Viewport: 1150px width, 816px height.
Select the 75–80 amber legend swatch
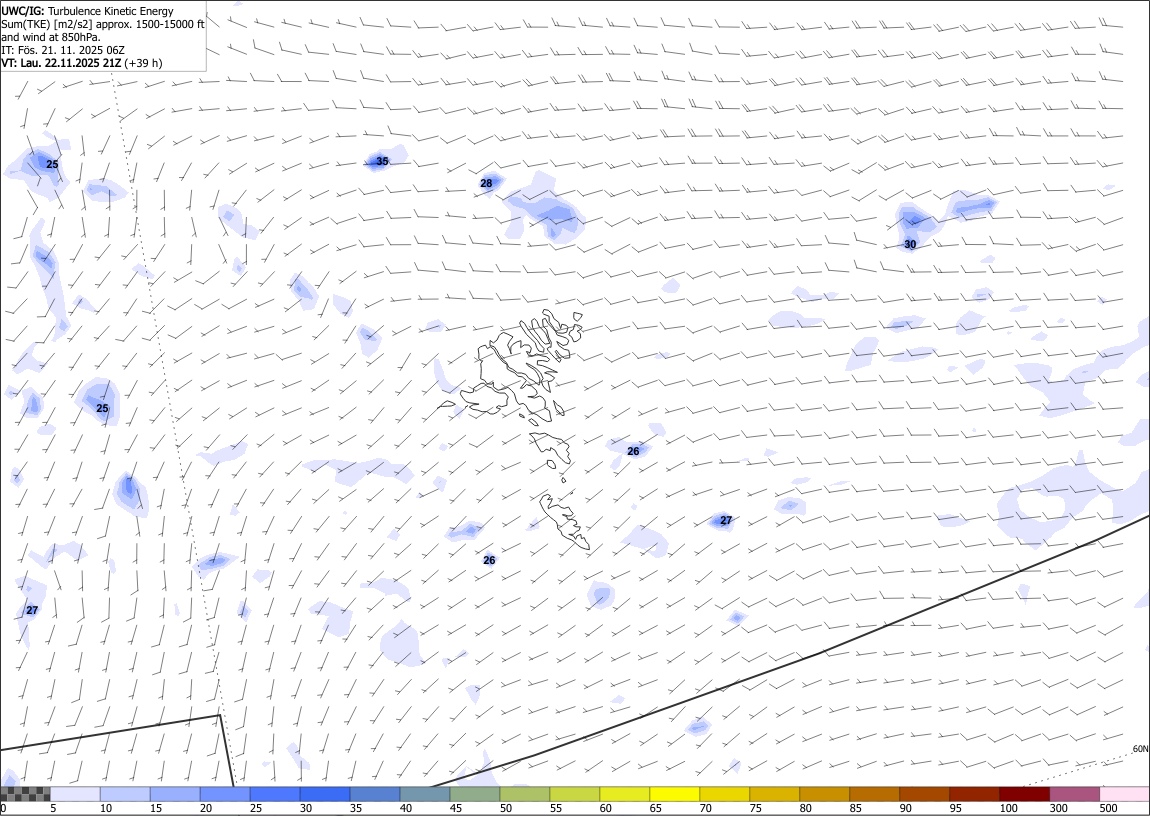[774, 794]
